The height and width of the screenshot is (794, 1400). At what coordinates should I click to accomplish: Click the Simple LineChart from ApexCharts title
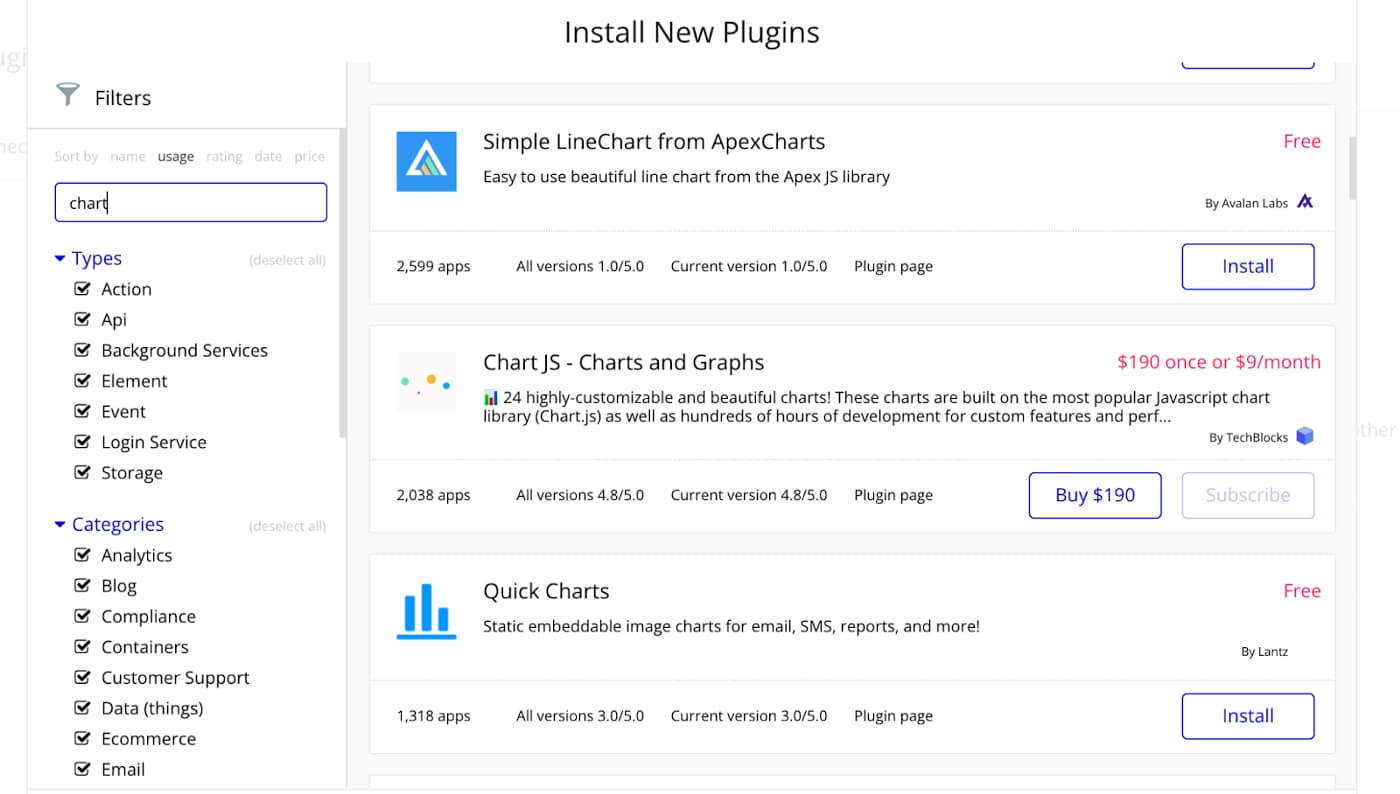[654, 141]
